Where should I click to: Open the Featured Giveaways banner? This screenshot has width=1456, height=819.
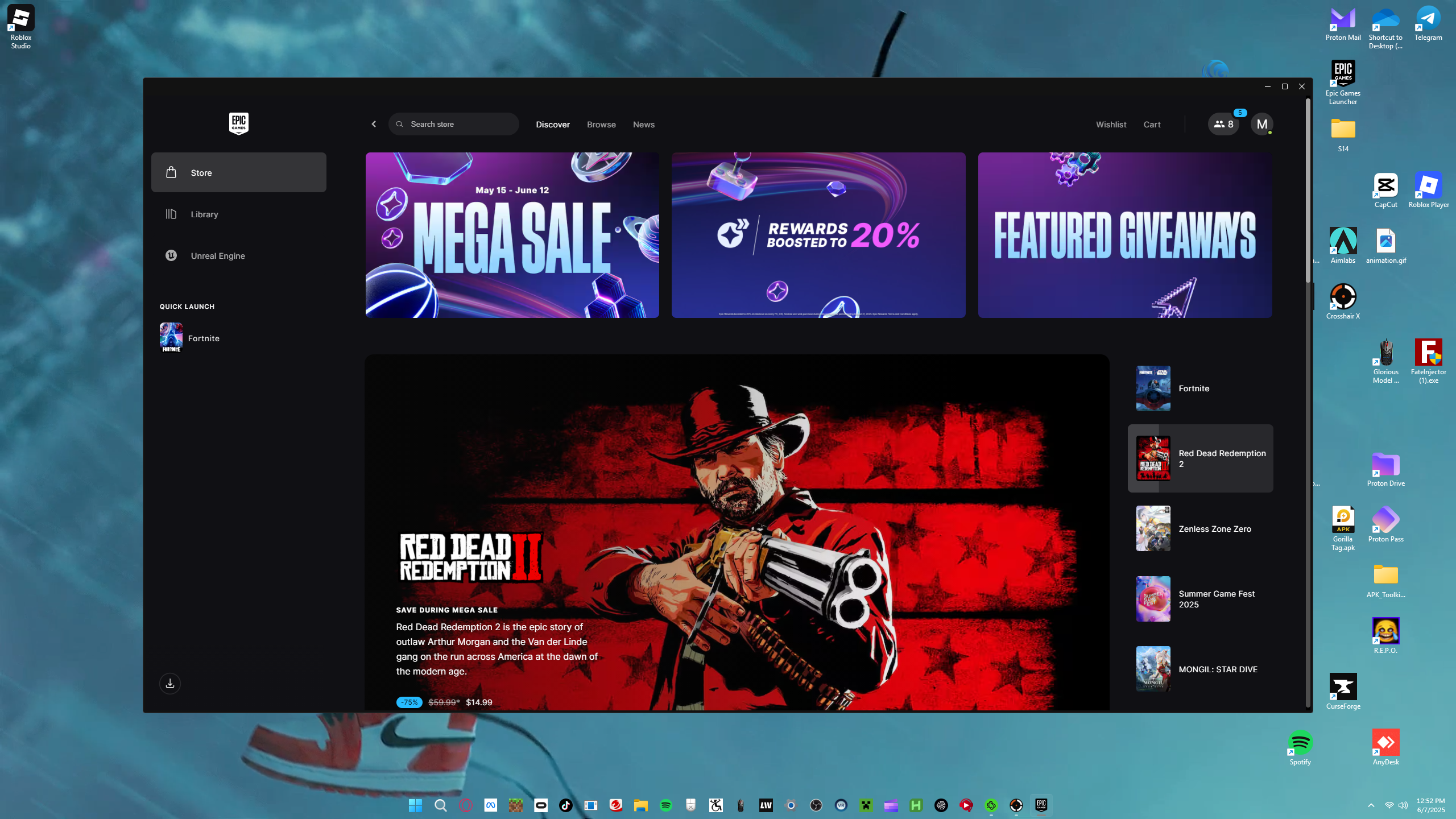(1124, 235)
